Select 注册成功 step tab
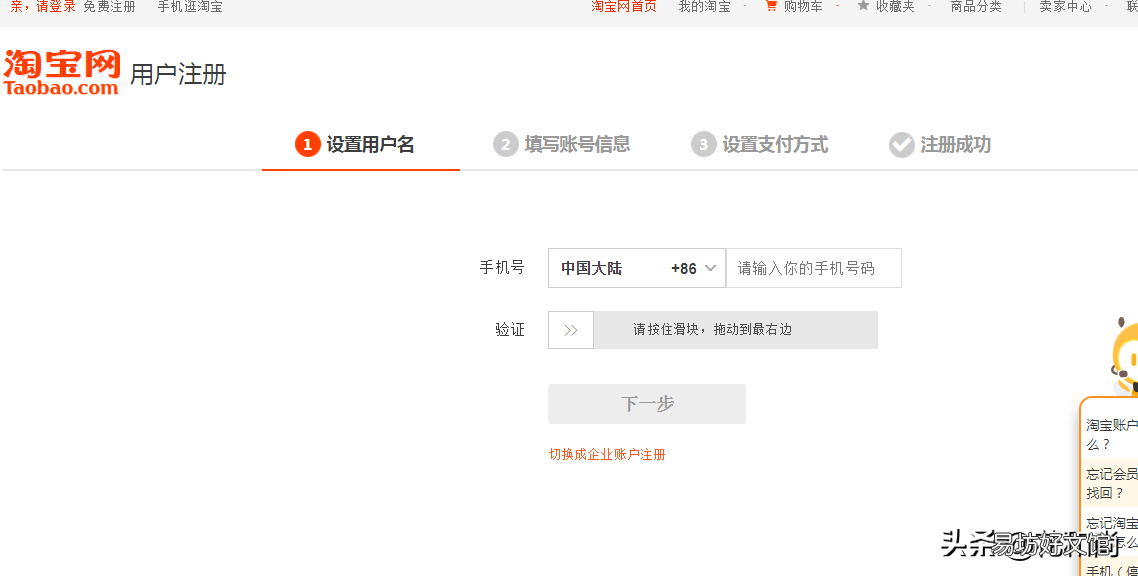Viewport: 1138px width, 576px height. pos(940,144)
